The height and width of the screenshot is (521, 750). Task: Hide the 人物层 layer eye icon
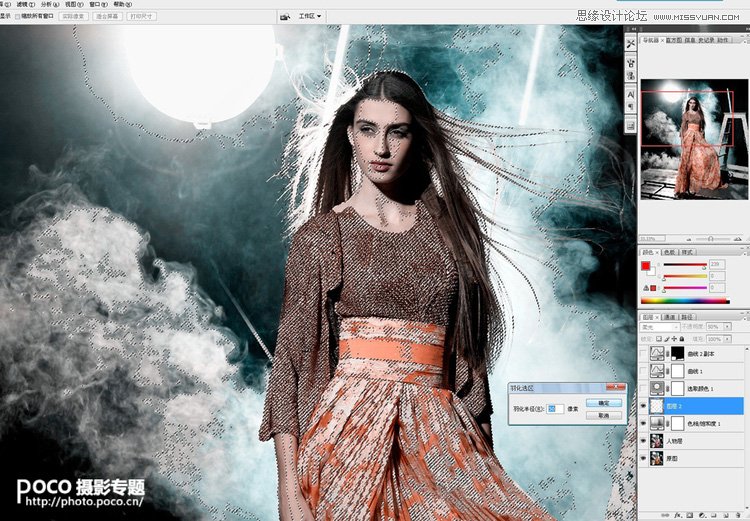pos(643,441)
